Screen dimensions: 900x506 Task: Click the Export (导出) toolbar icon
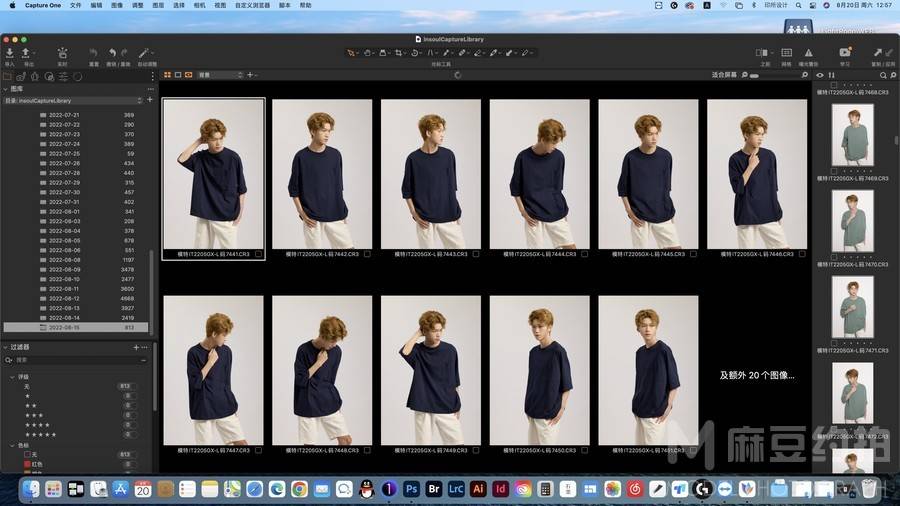(25, 53)
